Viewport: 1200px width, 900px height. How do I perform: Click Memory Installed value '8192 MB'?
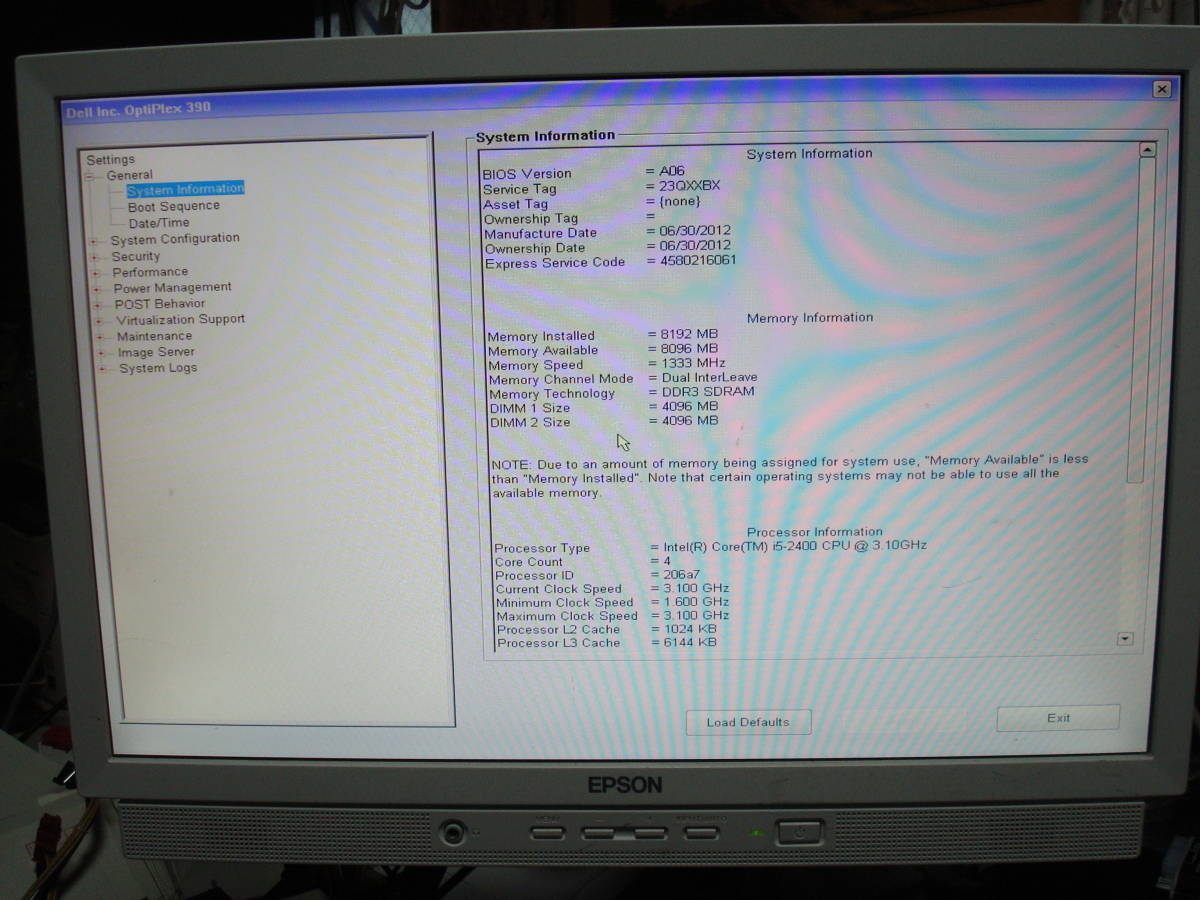pyautogui.click(x=690, y=334)
